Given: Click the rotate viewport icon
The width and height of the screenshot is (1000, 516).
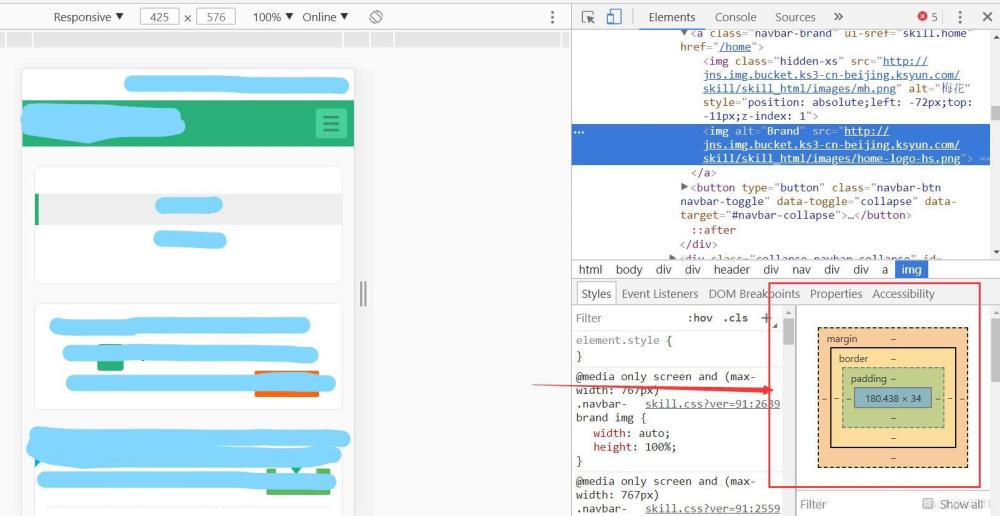Looking at the screenshot, I should click(376, 17).
